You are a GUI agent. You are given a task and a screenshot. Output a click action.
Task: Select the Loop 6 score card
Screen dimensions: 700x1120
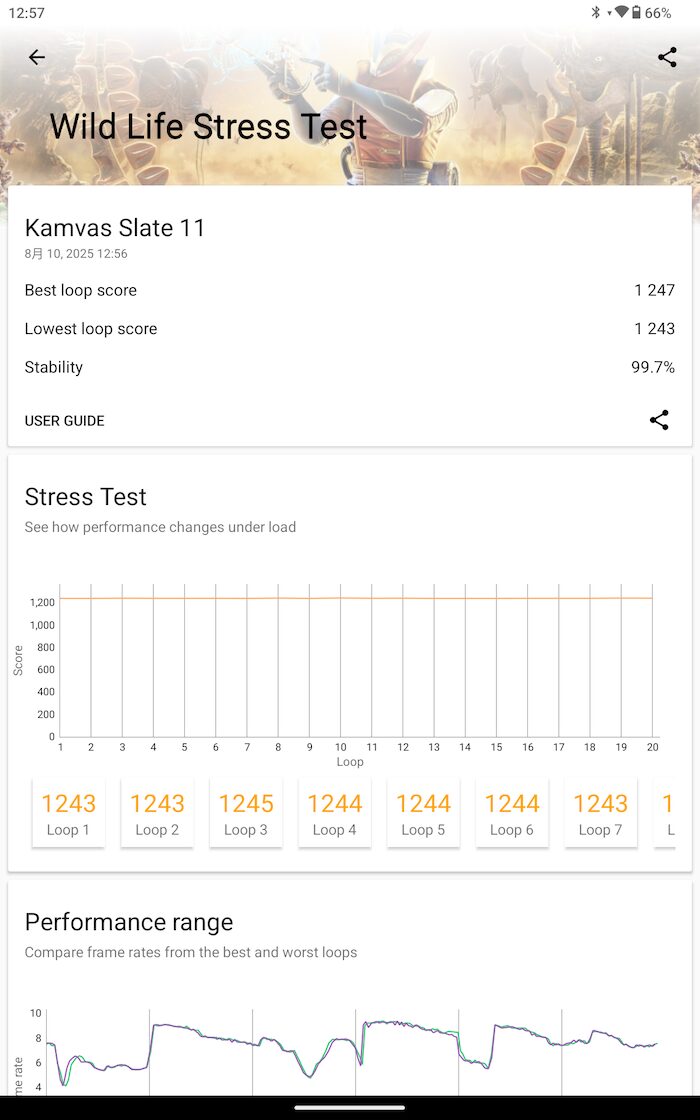tap(511, 813)
